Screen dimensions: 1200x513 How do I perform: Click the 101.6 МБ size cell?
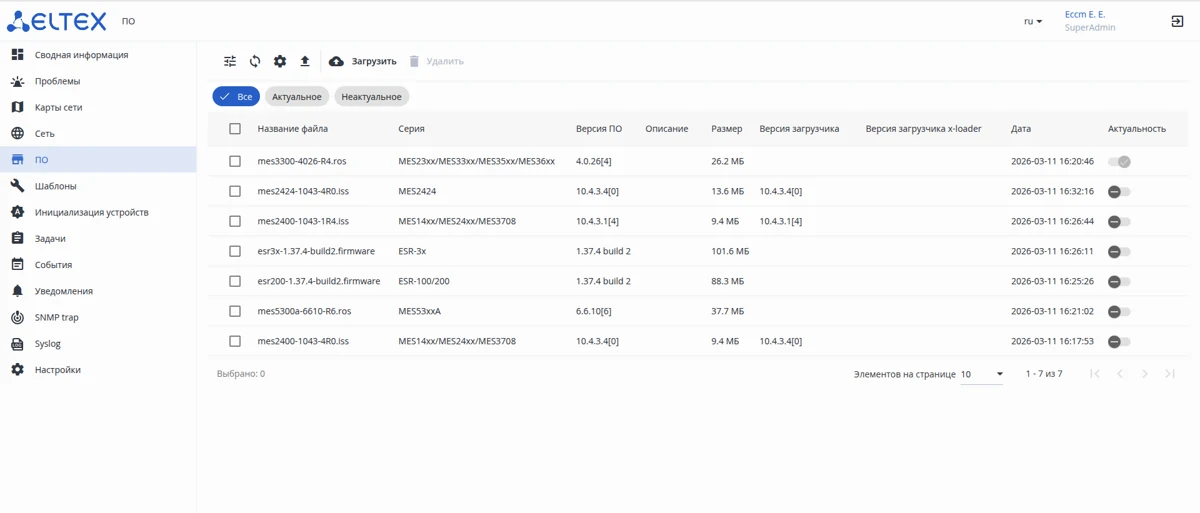tap(730, 251)
